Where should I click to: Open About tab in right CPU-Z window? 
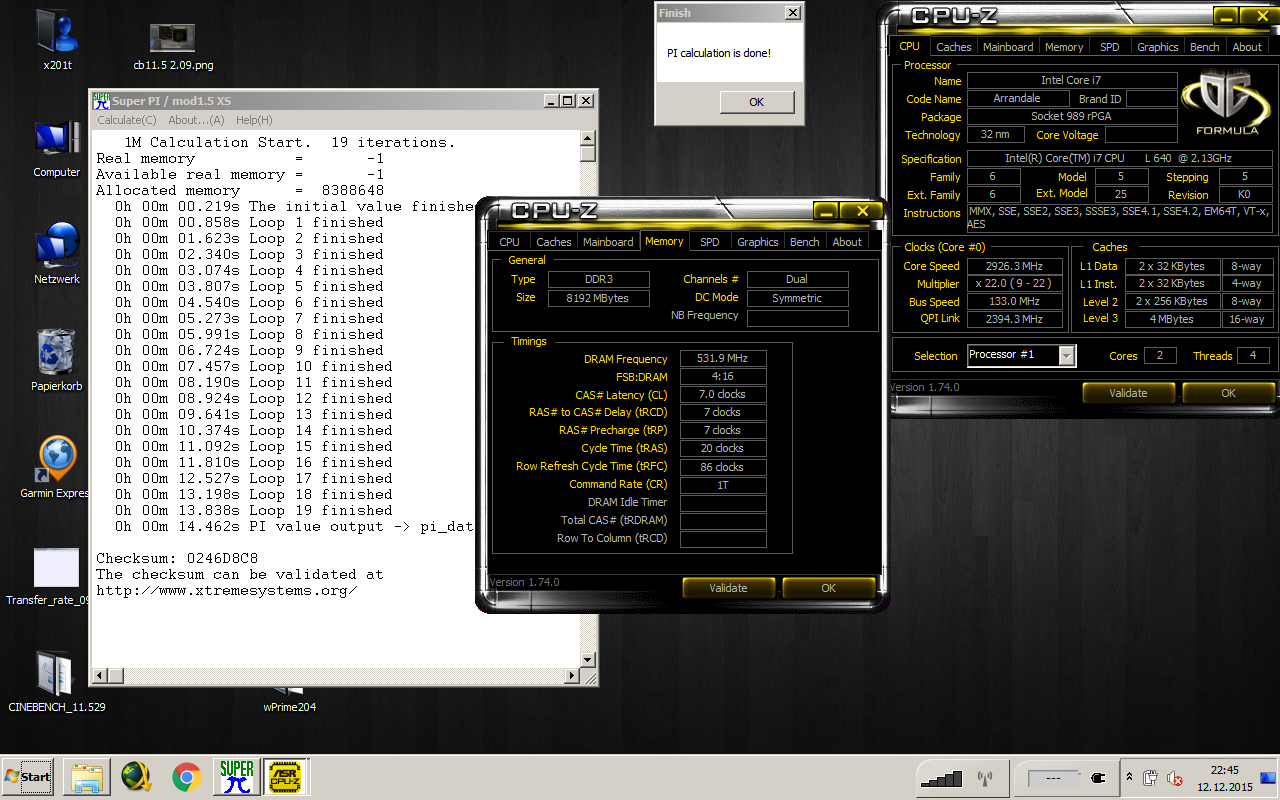[1247, 47]
